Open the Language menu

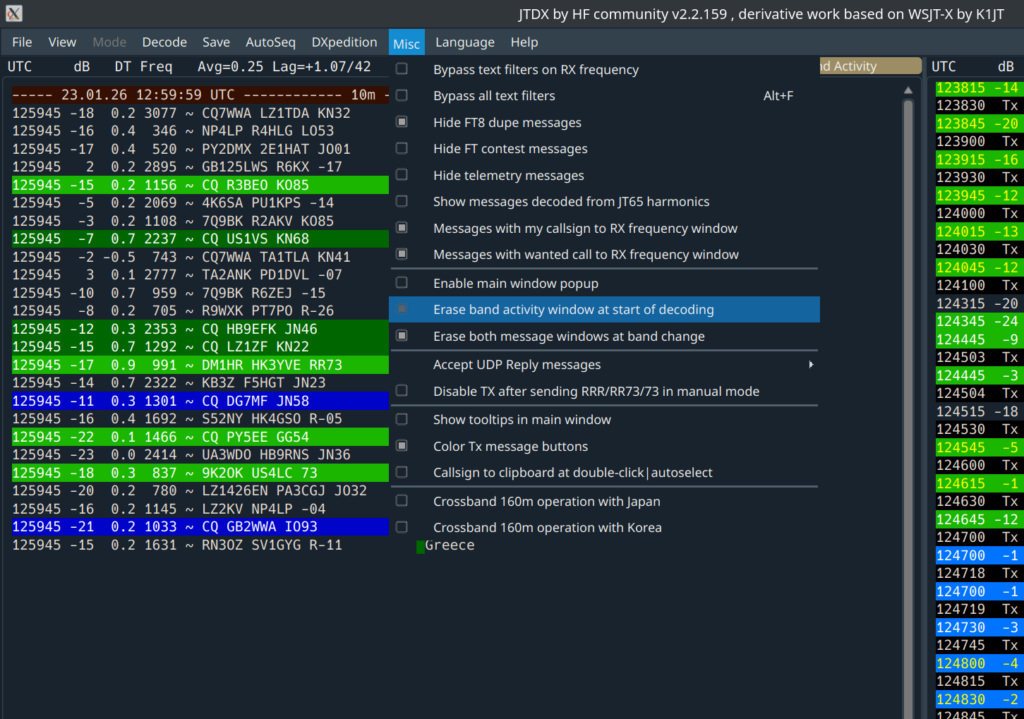464,42
